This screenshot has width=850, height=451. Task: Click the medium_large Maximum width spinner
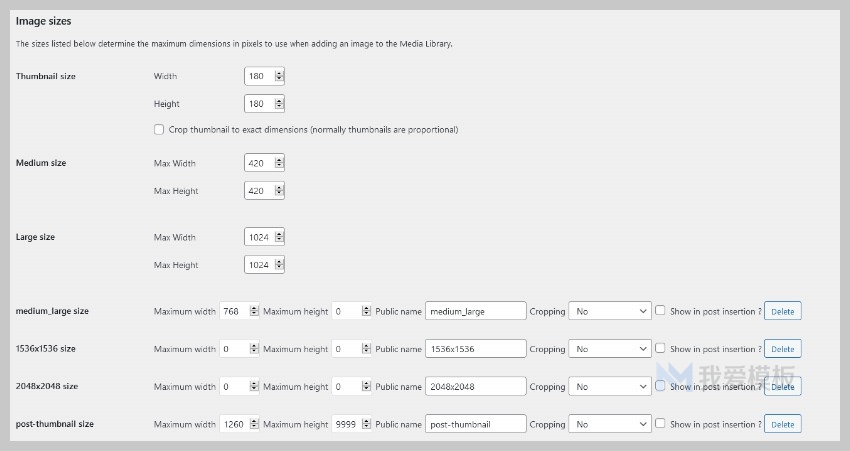click(x=254, y=311)
